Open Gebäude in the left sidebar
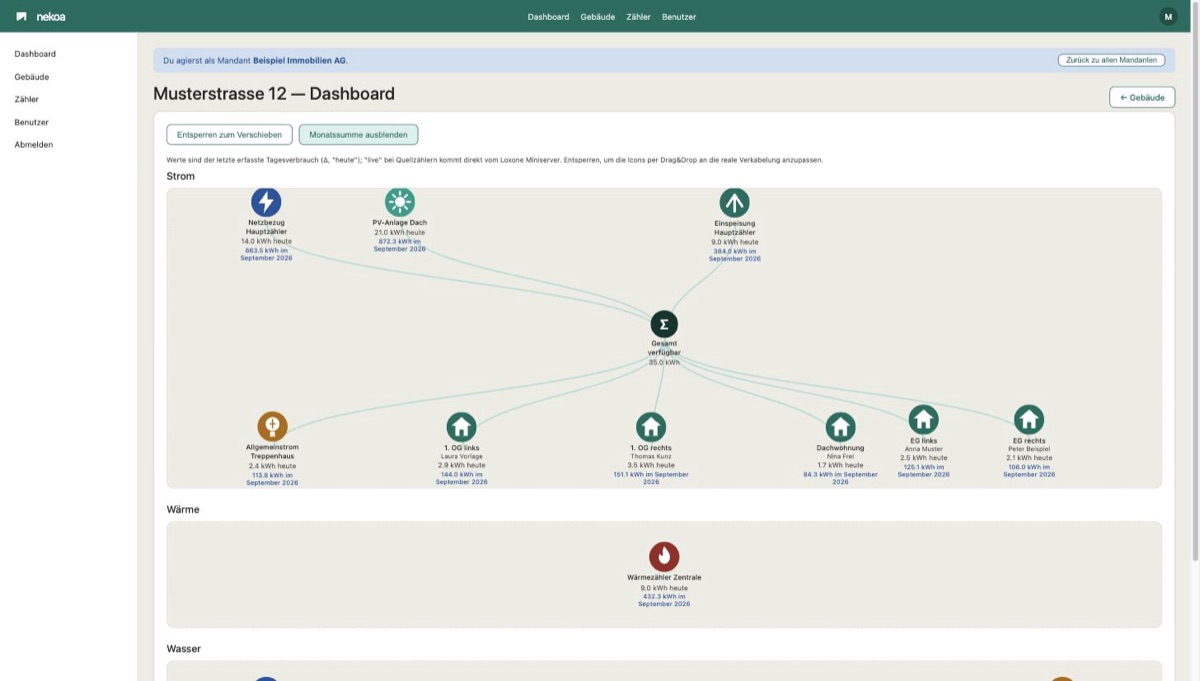The height and width of the screenshot is (681, 1200). pos(32,77)
